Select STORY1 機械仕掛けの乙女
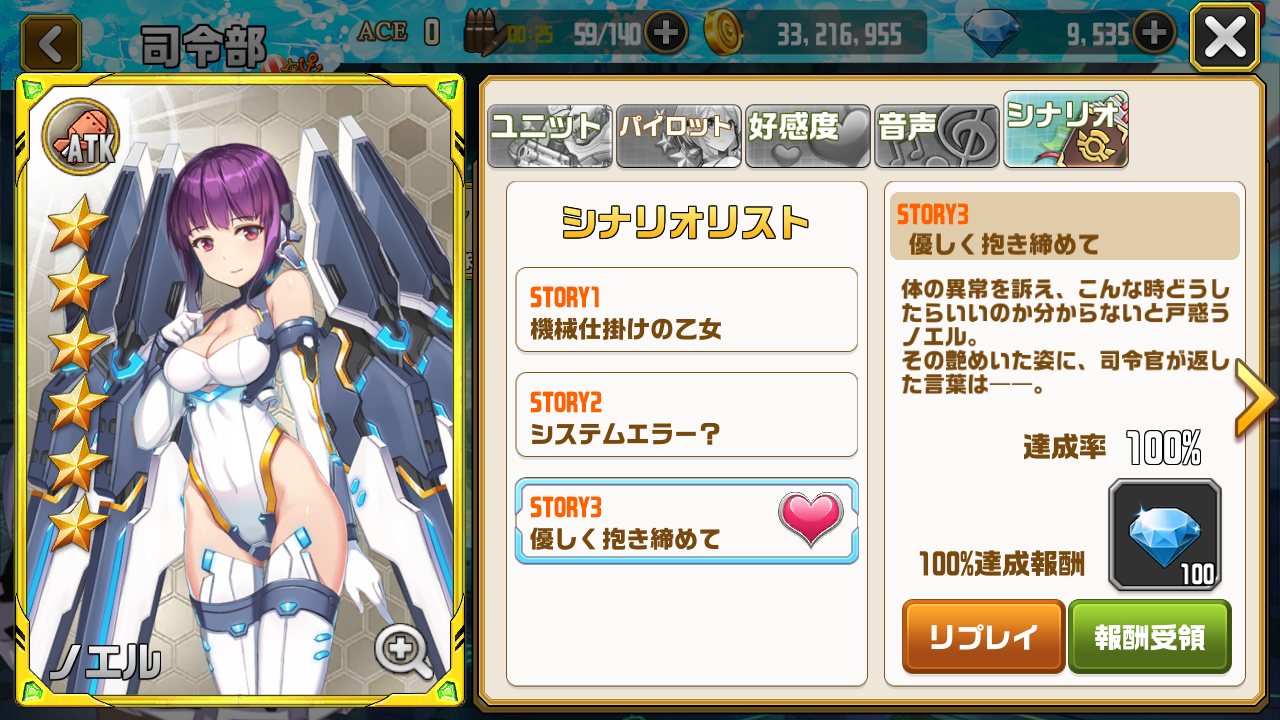 click(x=687, y=310)
